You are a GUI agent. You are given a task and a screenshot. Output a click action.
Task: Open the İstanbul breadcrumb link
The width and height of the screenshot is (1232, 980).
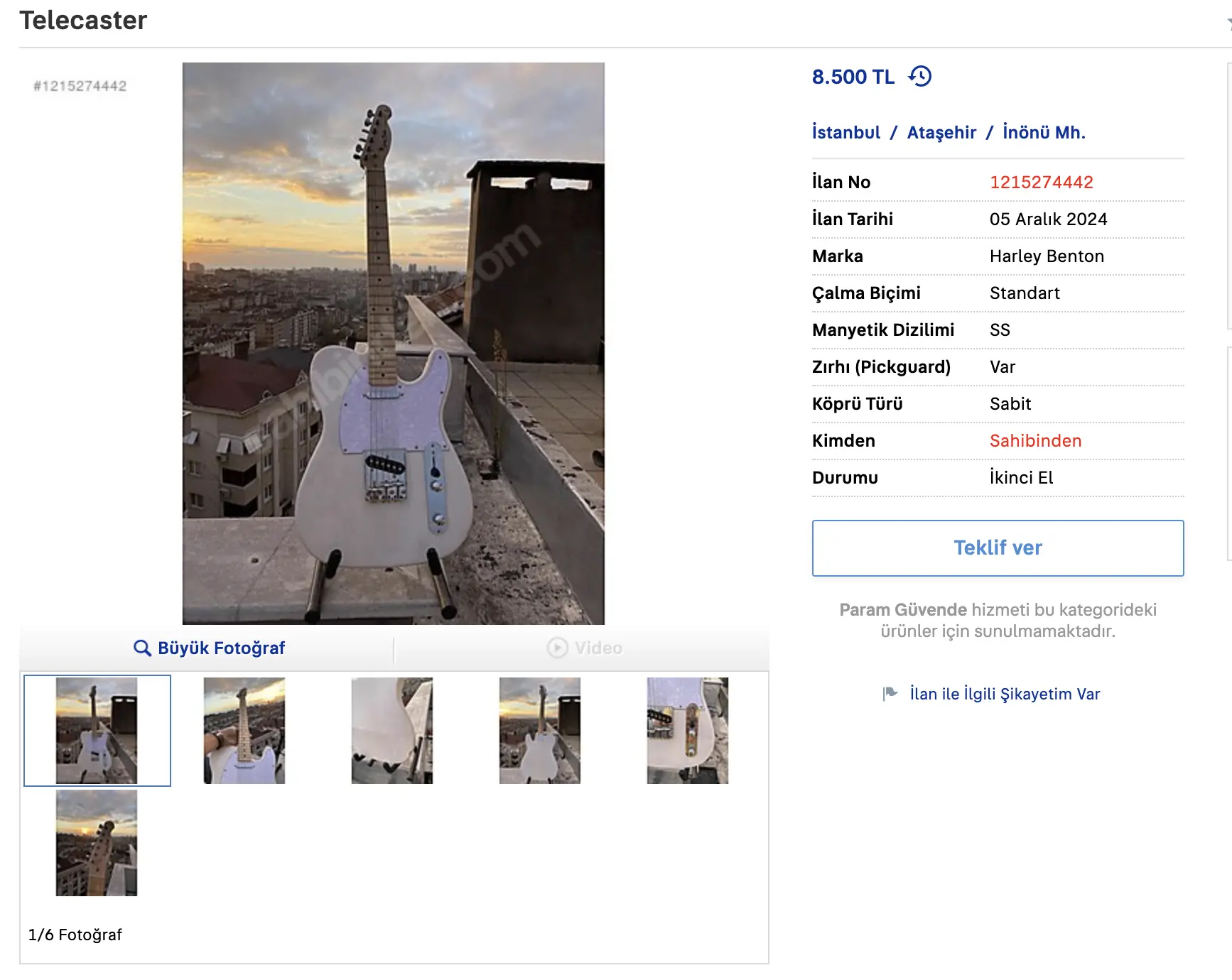coord(845,132)
